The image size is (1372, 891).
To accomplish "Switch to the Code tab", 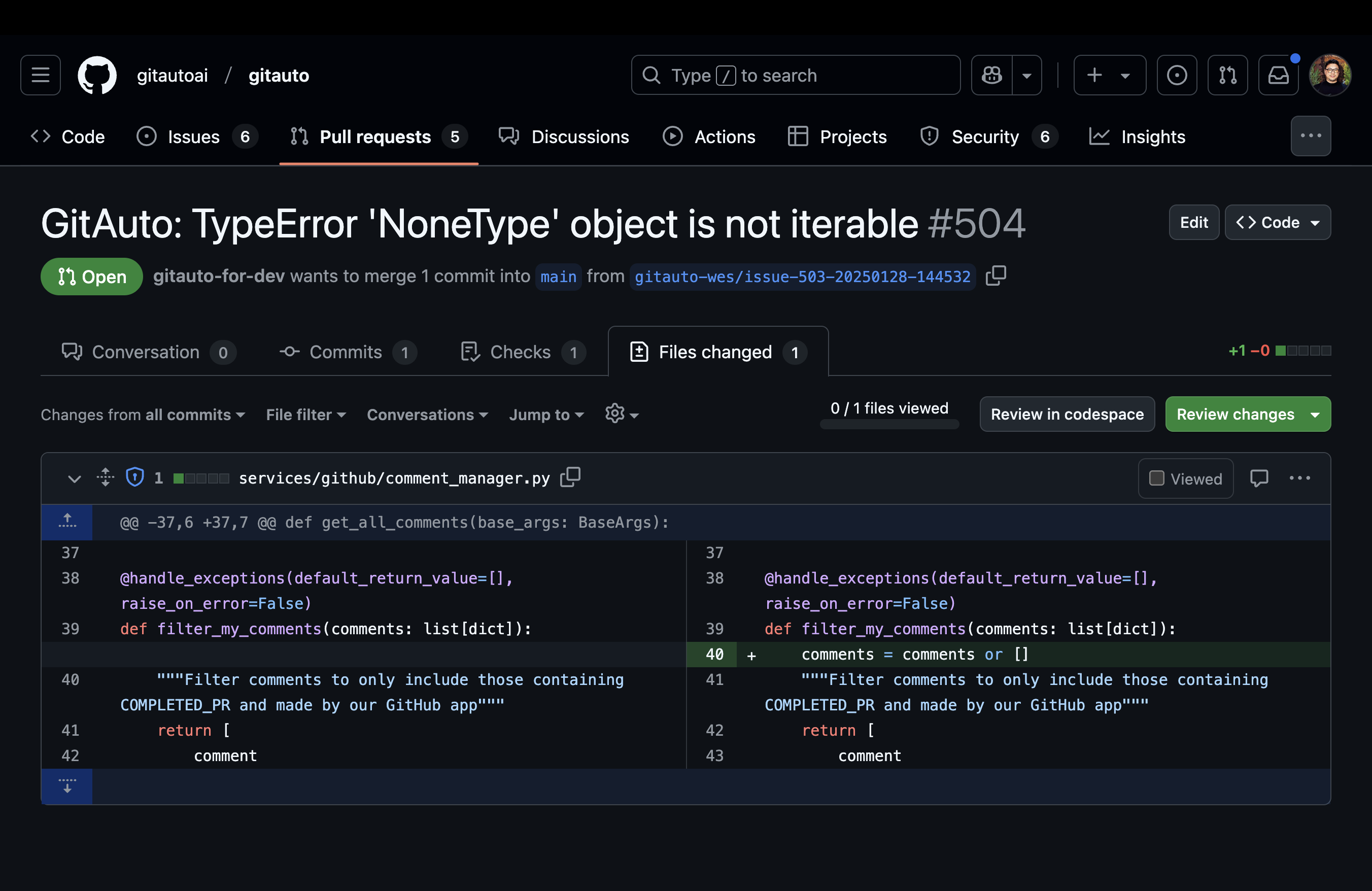I will coord(67,136).
